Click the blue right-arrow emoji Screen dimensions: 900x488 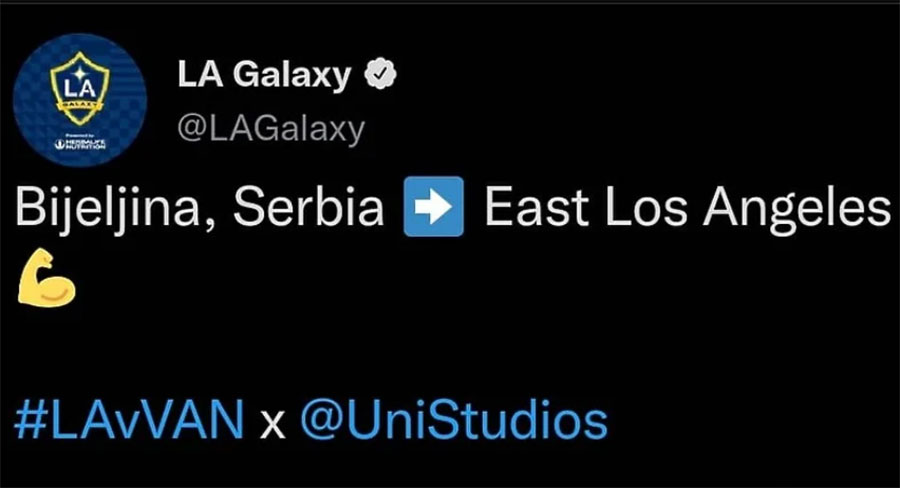click(x=433, y=207)
